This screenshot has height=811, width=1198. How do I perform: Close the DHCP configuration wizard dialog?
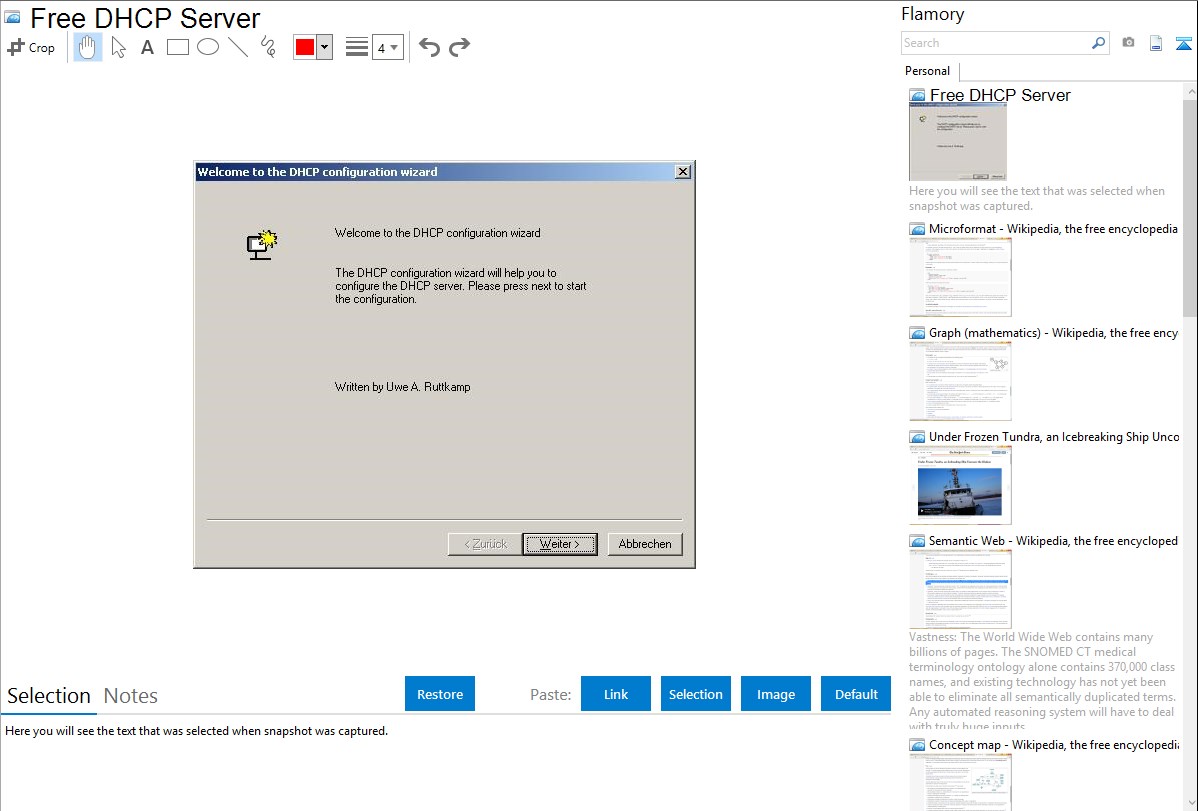tap(683, 172)
